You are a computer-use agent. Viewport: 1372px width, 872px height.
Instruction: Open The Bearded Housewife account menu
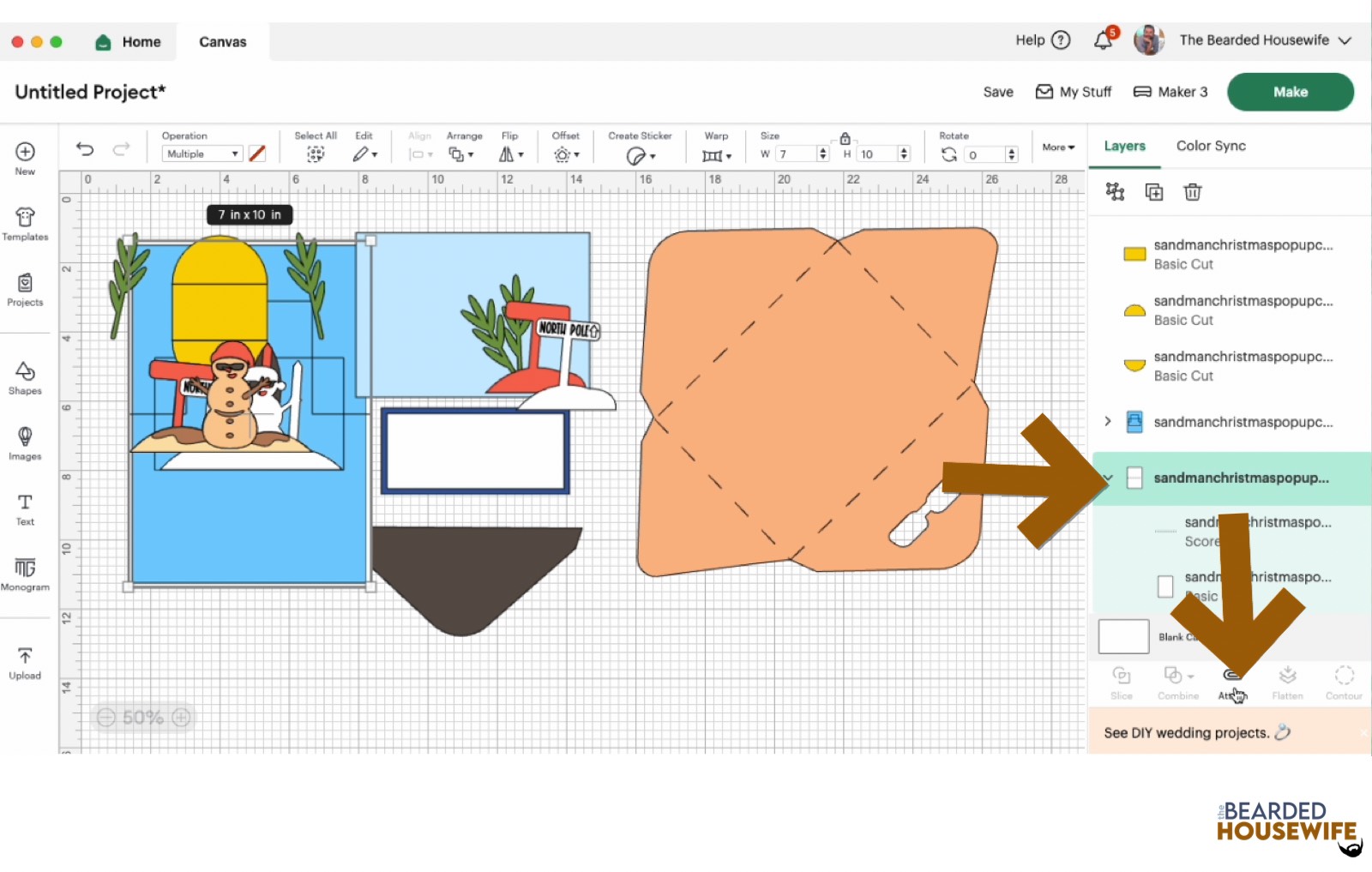[x=1243, y=39]
